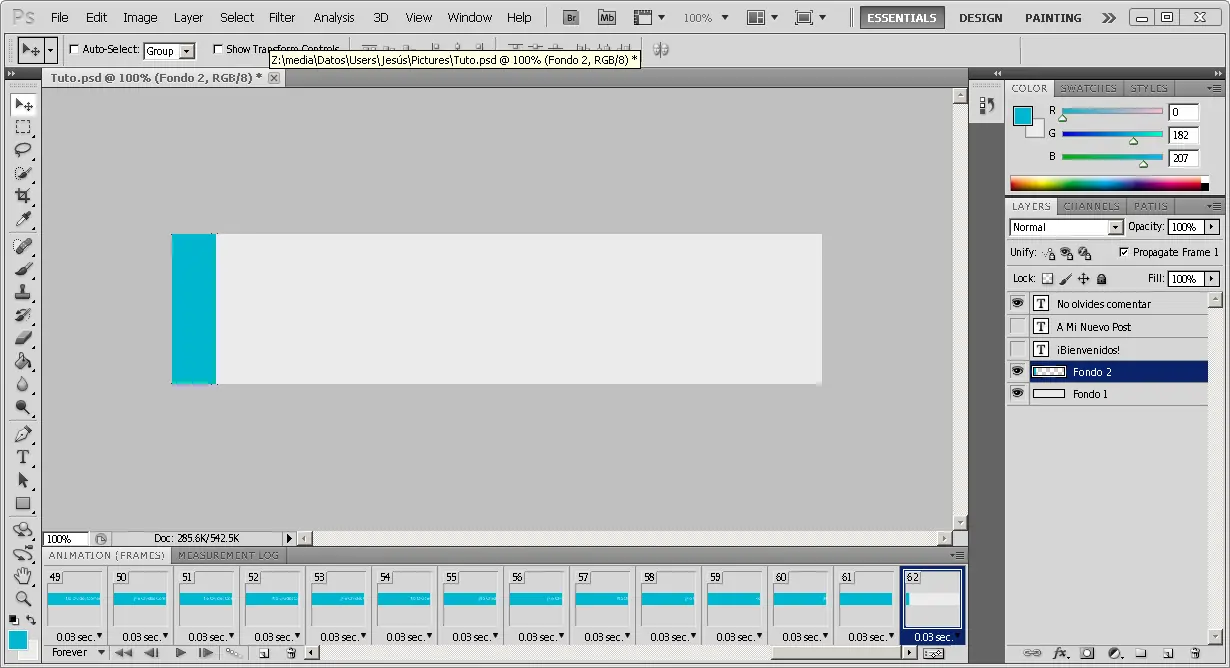The height and width of the screenshot is (668, 1230).
Task: Select the Eraser tool
Action: pyautogui.click(x=23, y=338)
